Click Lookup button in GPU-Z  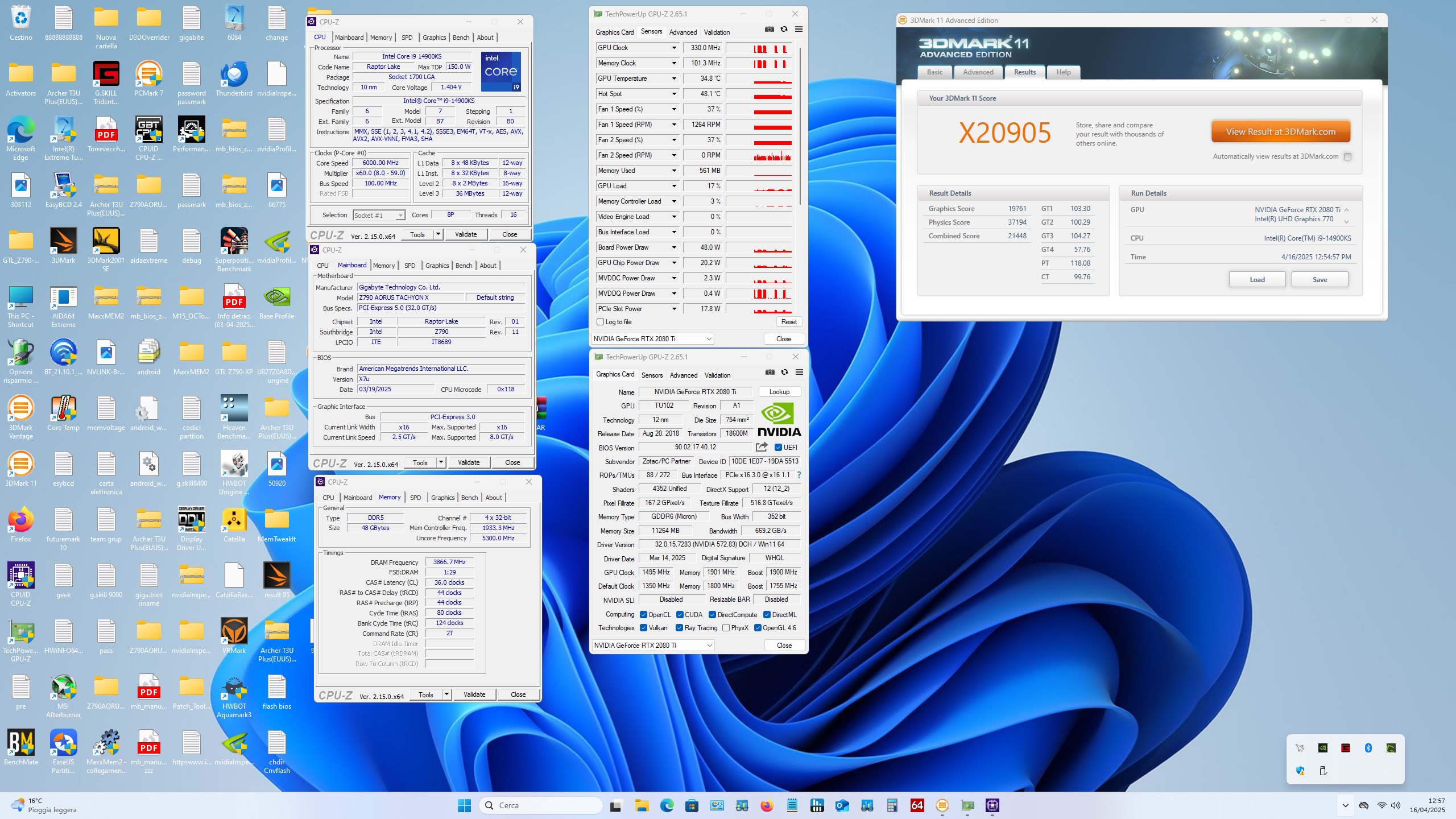click(x=779, y=392)
